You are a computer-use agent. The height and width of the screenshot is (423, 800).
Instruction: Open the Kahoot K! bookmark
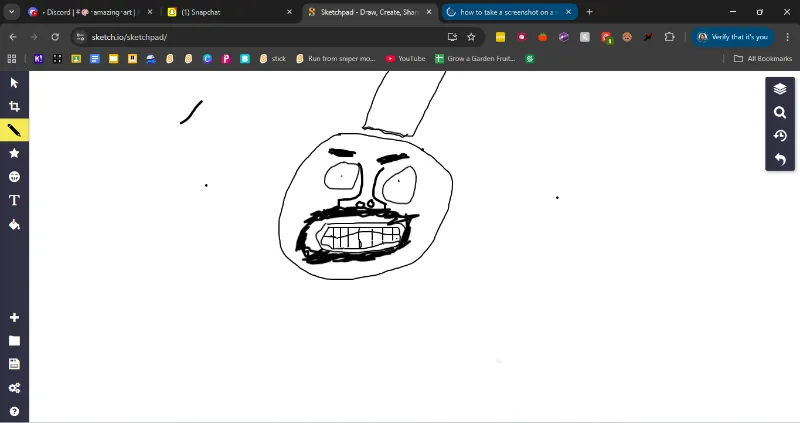coord(38,59)
